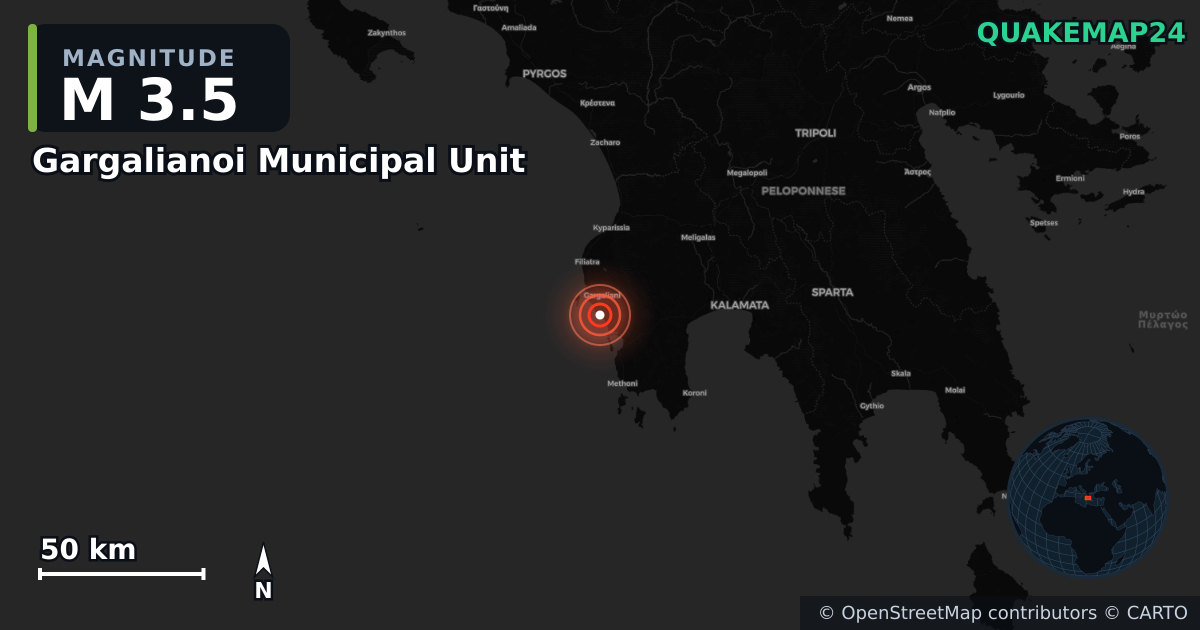Click the 50 km scale bar
This screenshot has height=630, width=1200.
122,560
